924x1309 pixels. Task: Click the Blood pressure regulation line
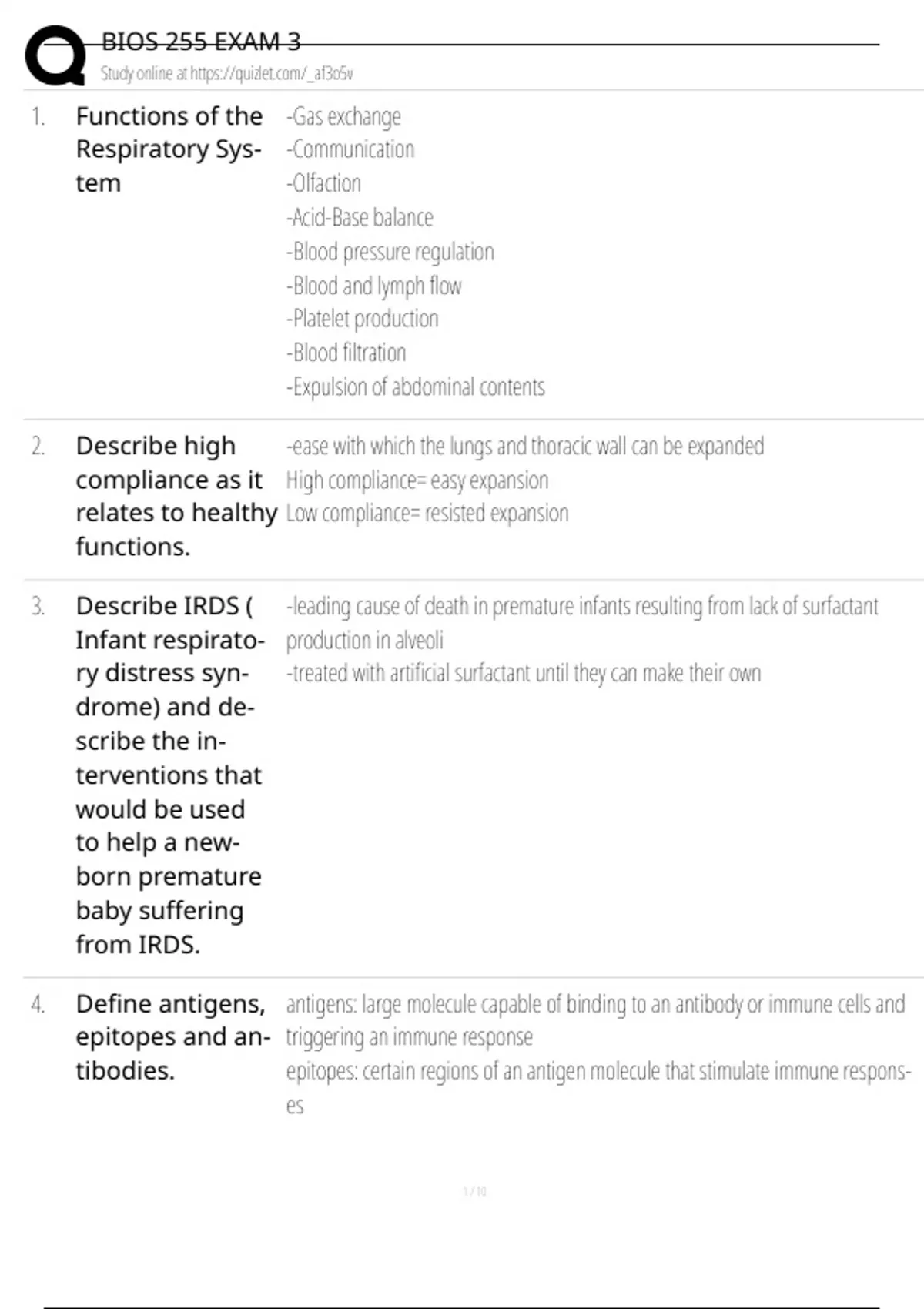390,251
